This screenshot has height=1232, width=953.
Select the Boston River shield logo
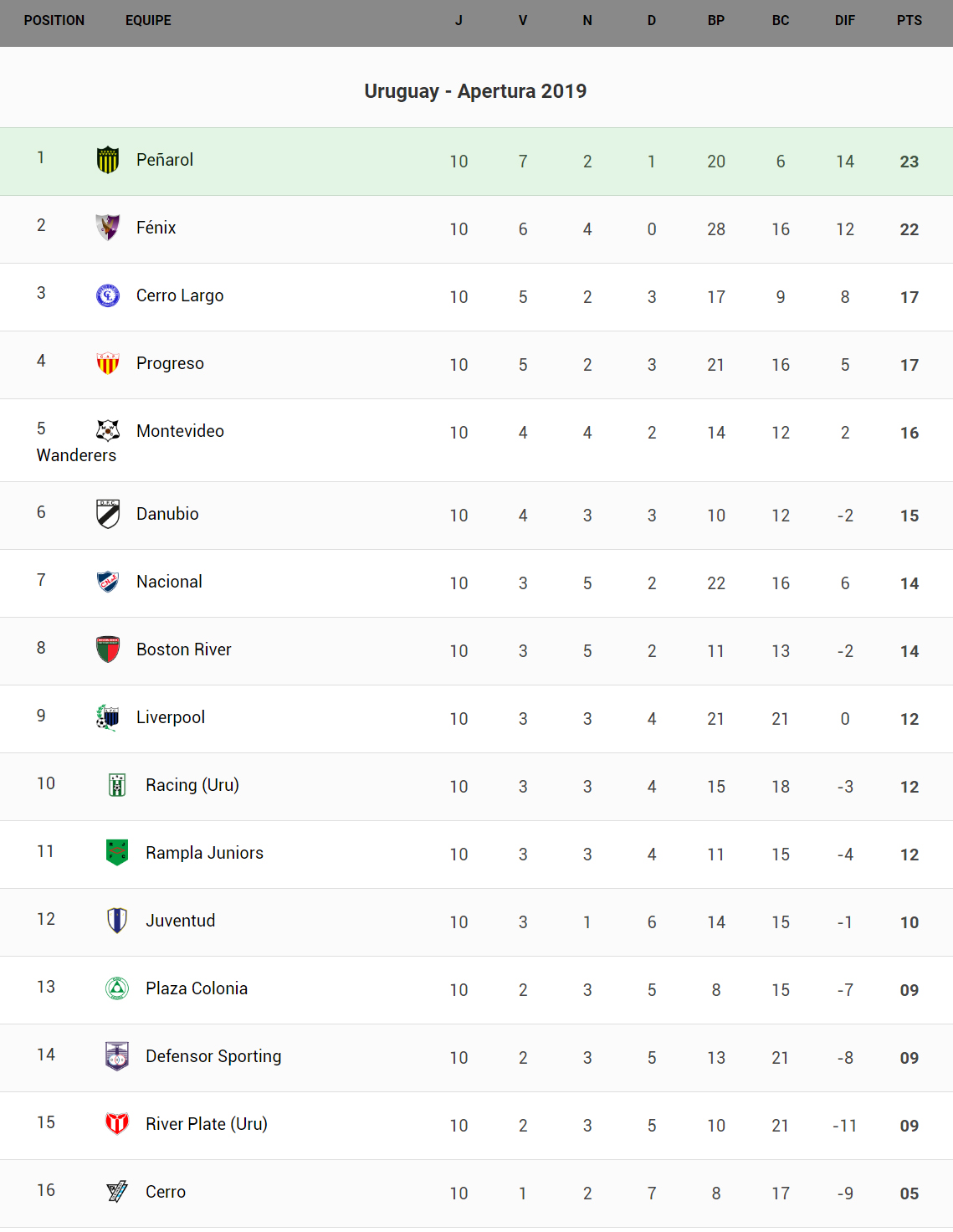pyautogui.click(x=108, y=649)
